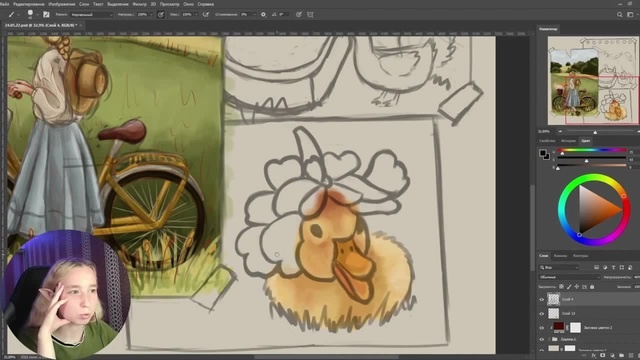The image size is (640, 360).
Task: Add layer style fx button
Action: point(594,356)
